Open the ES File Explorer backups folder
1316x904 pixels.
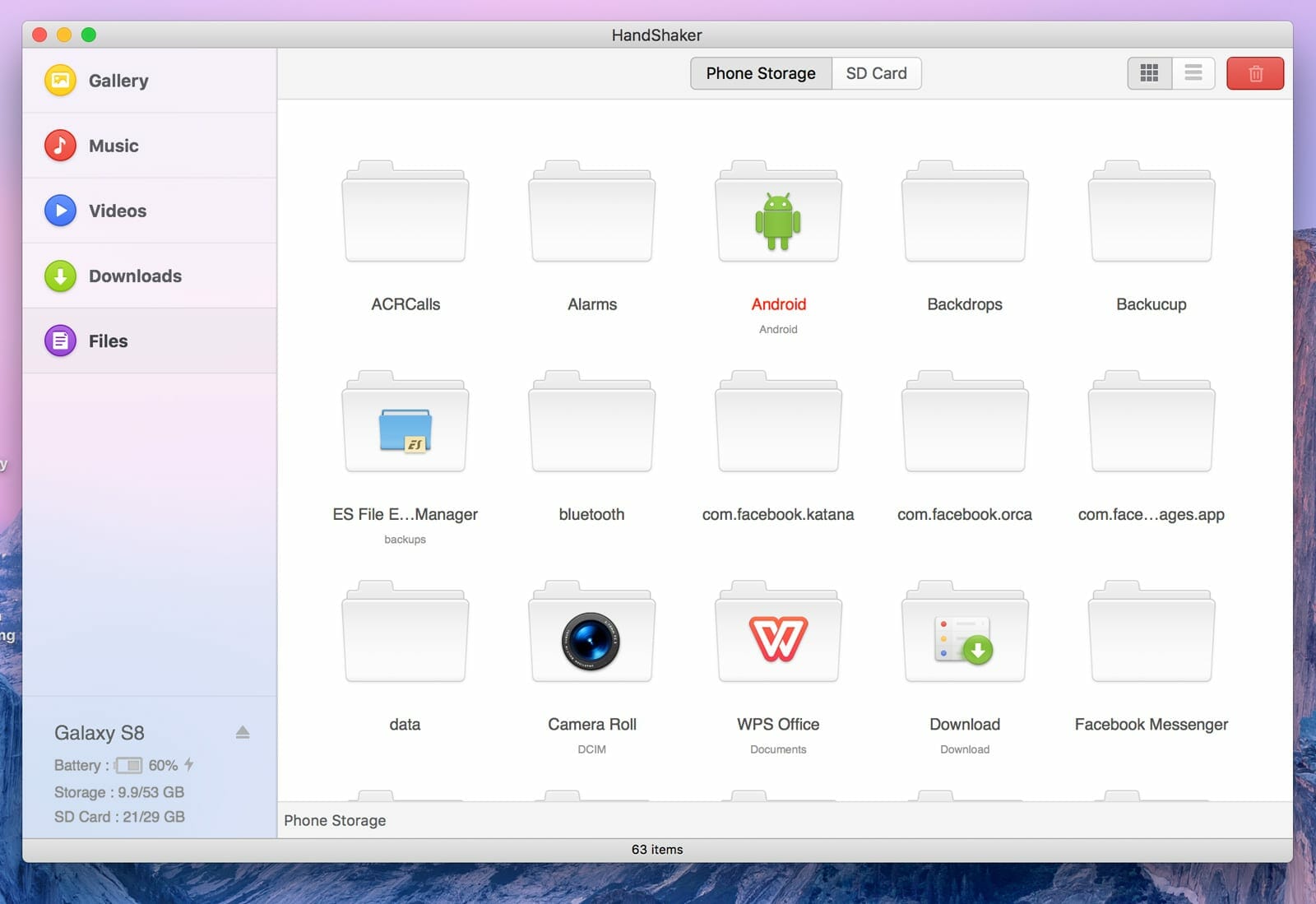pos(405,424)
